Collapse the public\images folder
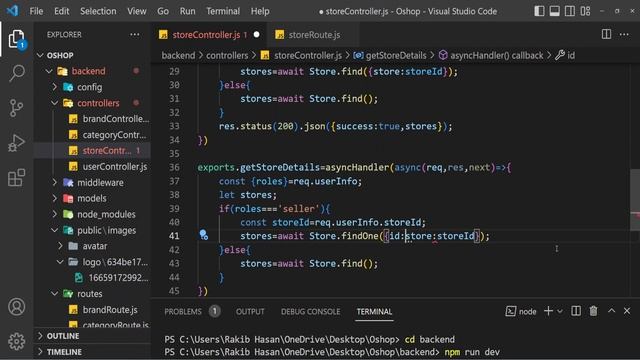This screenshot has height=360, width=640. pos(106,230)
